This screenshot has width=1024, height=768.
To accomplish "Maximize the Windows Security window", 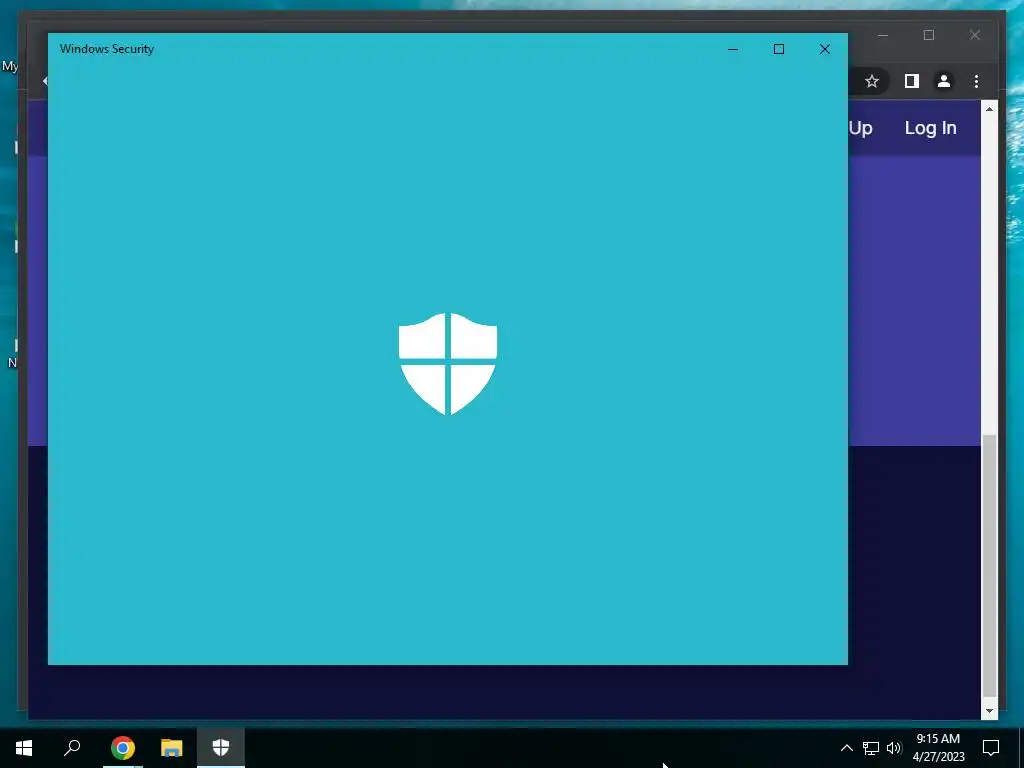I will (x=778, y=49).
